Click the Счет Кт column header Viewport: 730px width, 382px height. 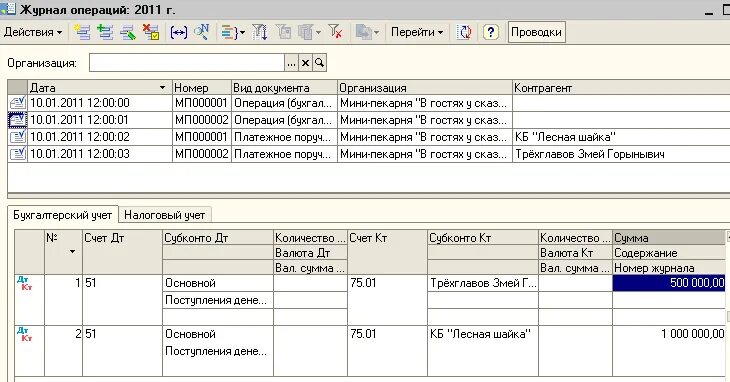(x=387, y=251)
